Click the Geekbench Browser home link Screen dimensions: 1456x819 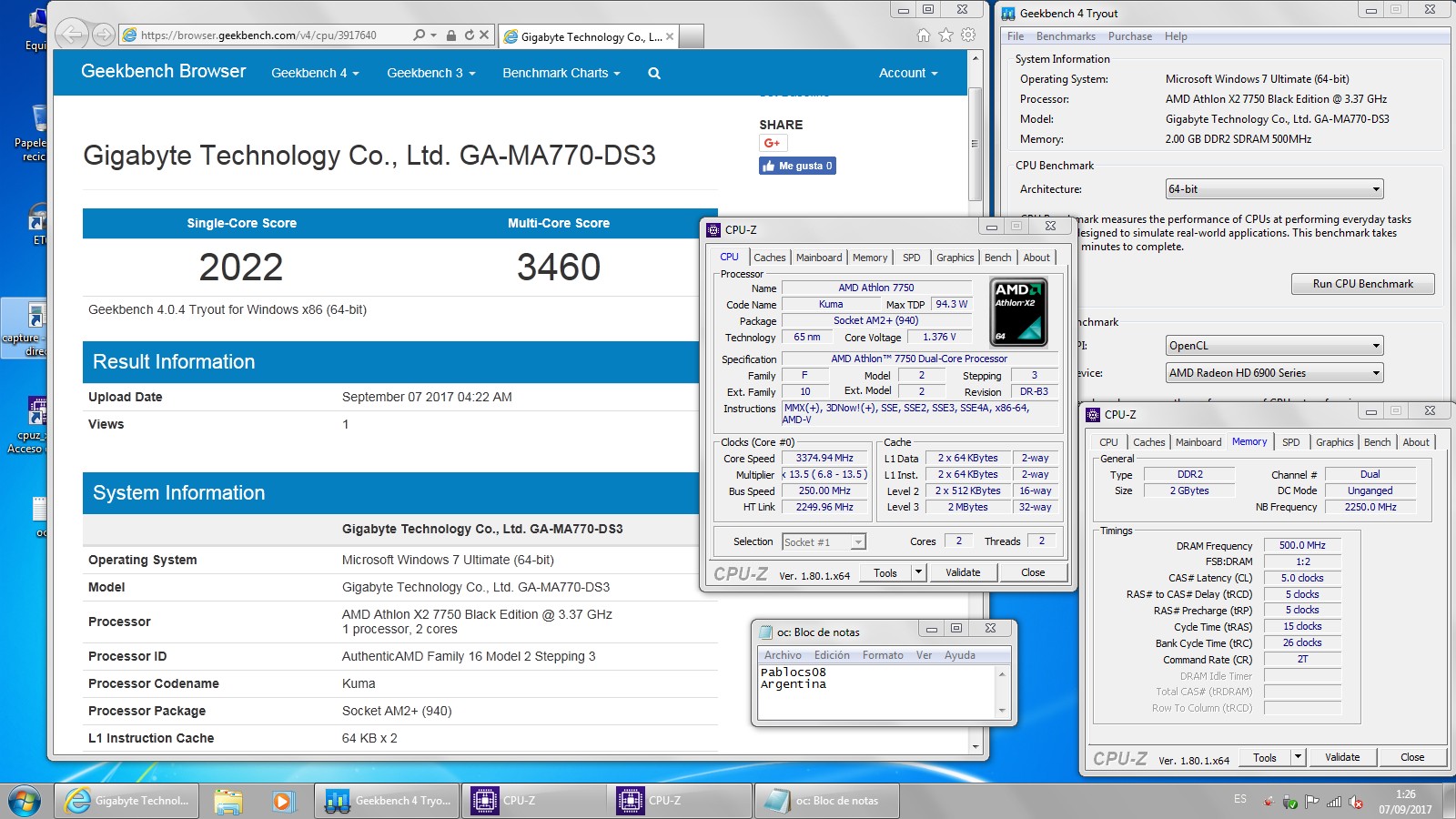(164, 71)
